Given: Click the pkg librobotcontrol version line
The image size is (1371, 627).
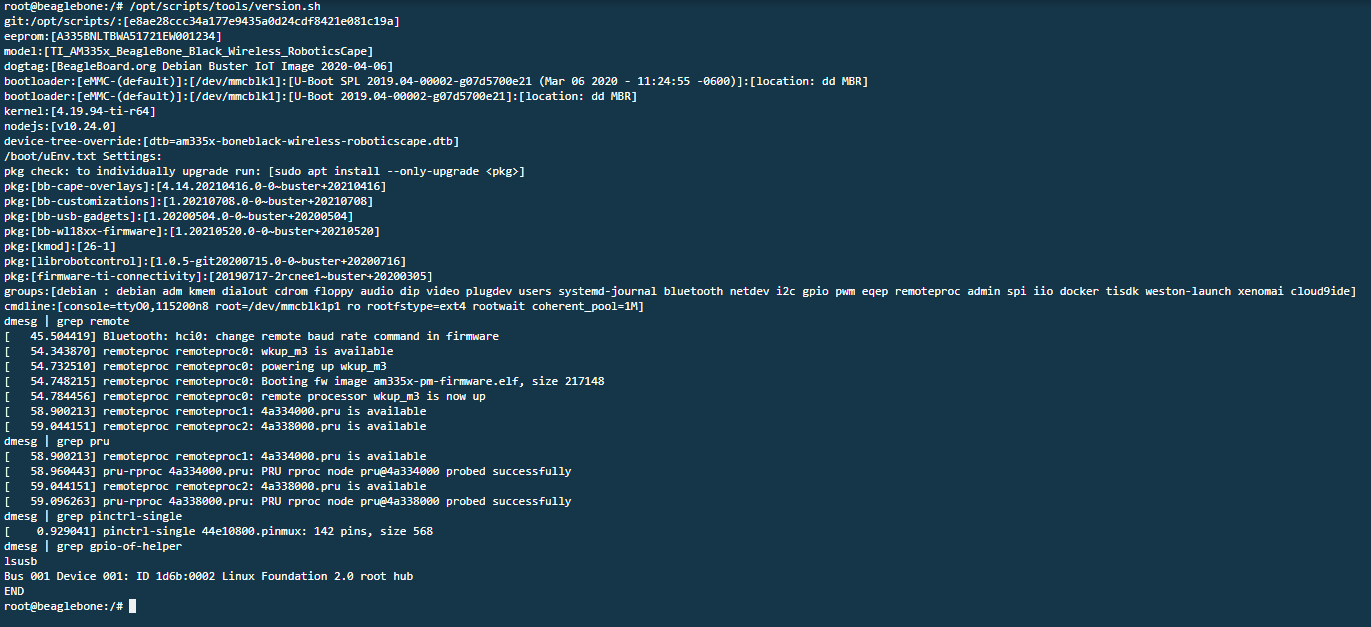Looking at the screenshot, I should tap(205, 261).
